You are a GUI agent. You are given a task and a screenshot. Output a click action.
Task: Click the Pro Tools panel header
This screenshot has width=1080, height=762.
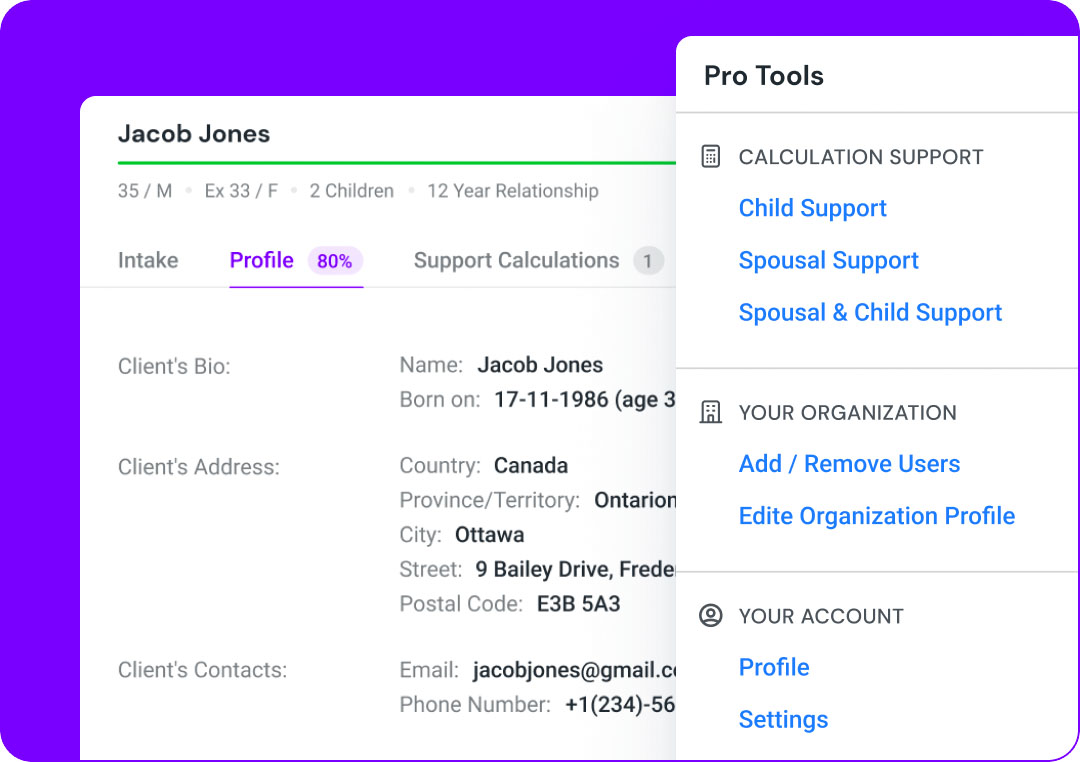coord(764,76)
